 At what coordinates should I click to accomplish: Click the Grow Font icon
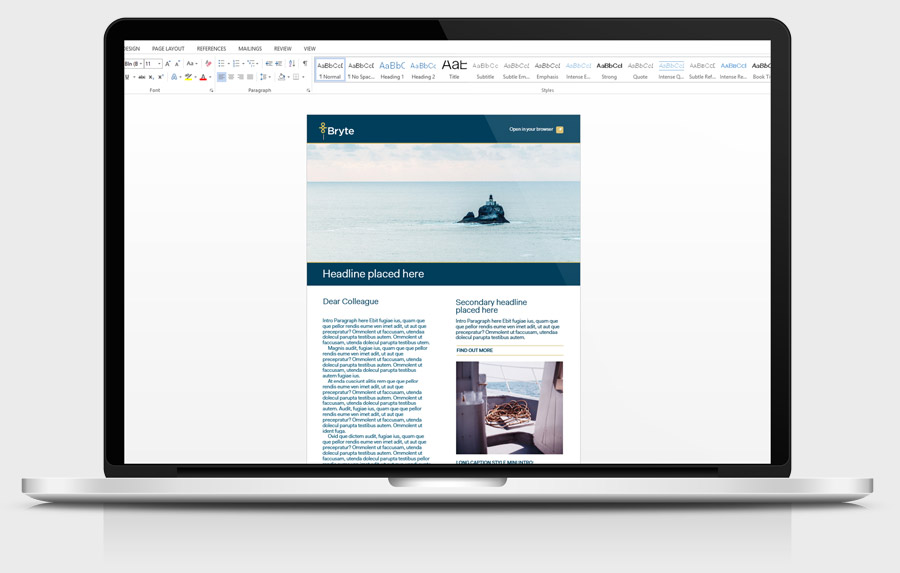(168, 64)
